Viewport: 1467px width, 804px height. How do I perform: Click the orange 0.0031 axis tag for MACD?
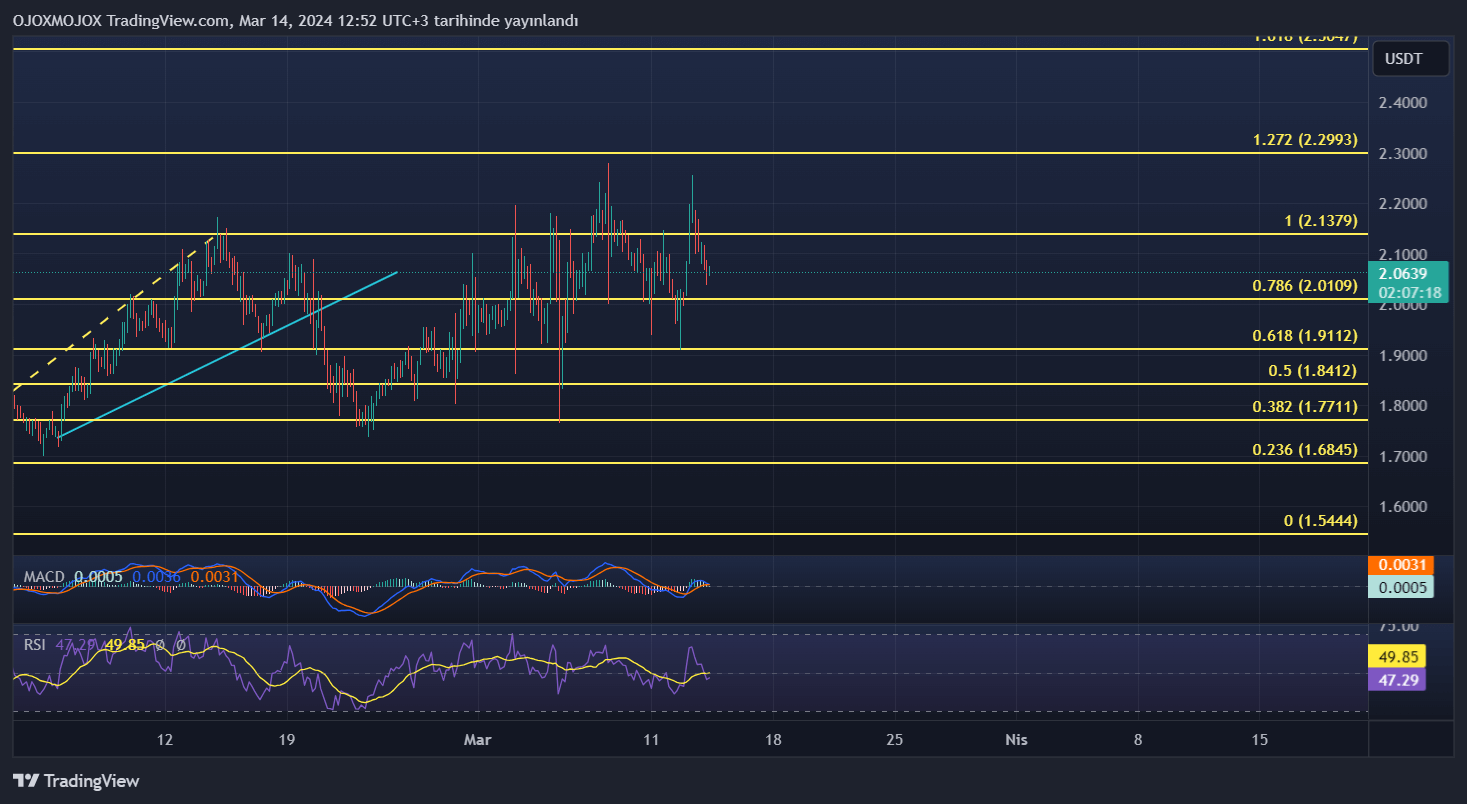[1399, 566]
